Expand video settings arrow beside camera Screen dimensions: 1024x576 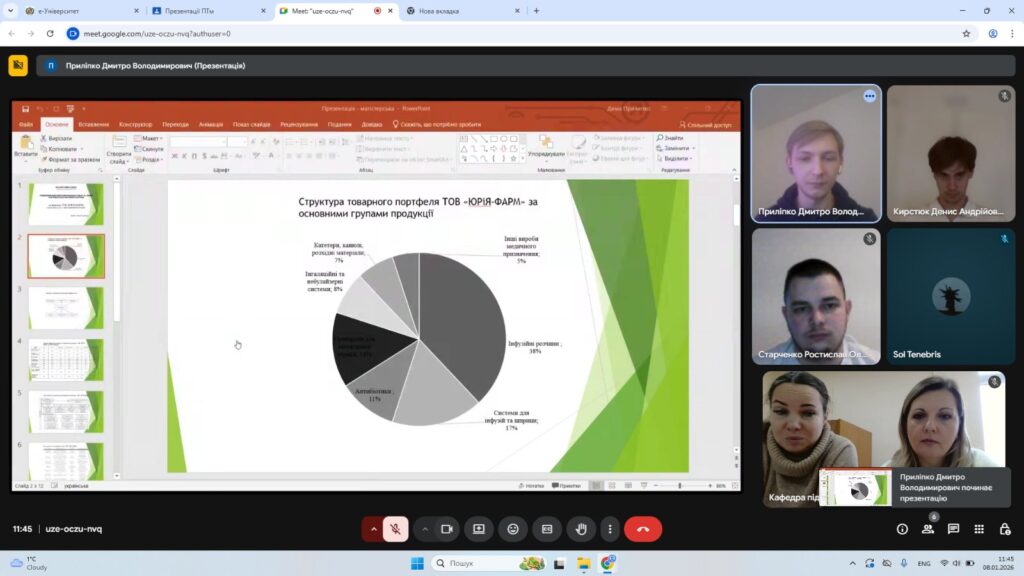click(x=425, y=529)
